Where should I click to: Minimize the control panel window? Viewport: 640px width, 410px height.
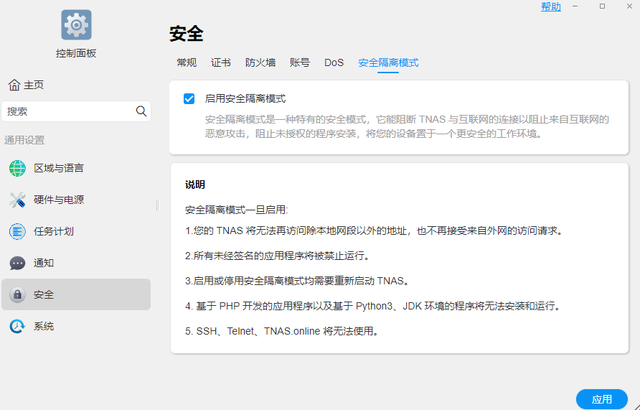click(x=575, y=6)
